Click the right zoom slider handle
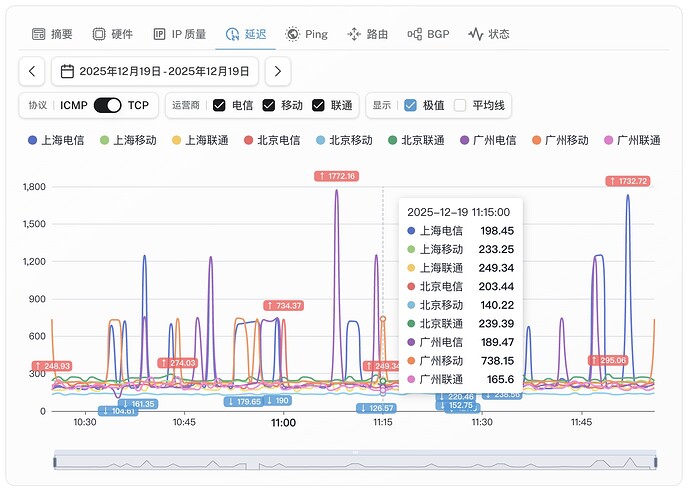The width and height of the screenshot is (690, 493). pos(656,462)
